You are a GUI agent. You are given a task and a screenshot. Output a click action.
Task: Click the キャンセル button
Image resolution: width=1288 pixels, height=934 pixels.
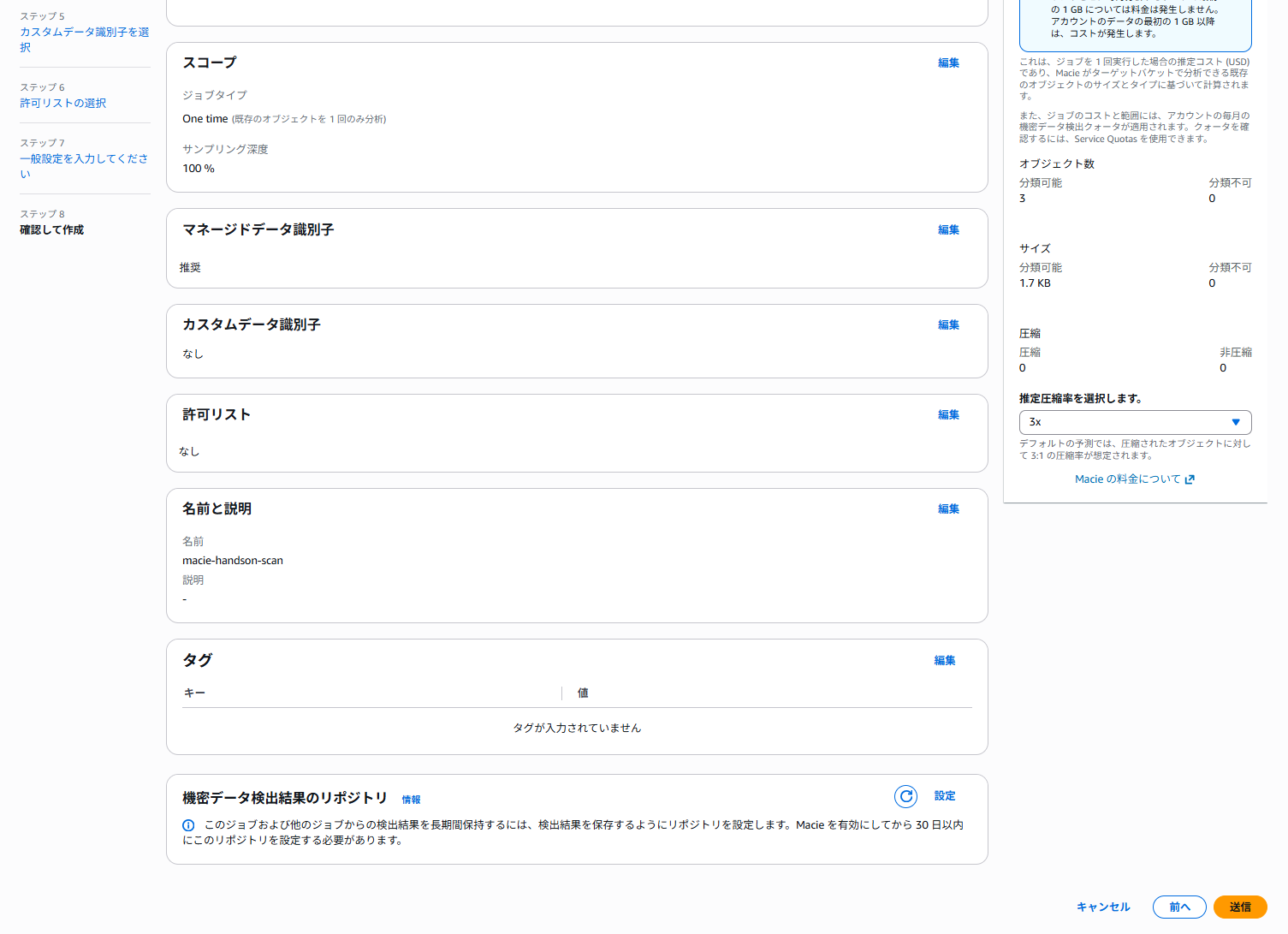tap(1103, 907)
